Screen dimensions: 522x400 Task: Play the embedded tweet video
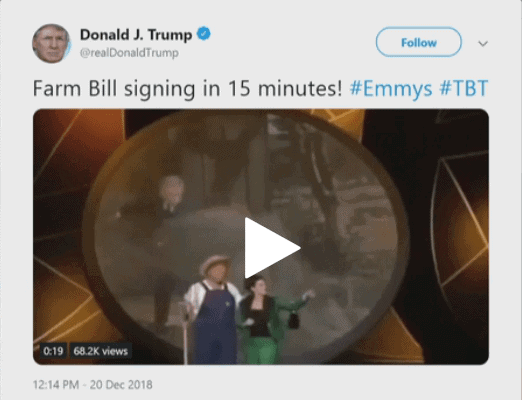[x=272, y=248]
